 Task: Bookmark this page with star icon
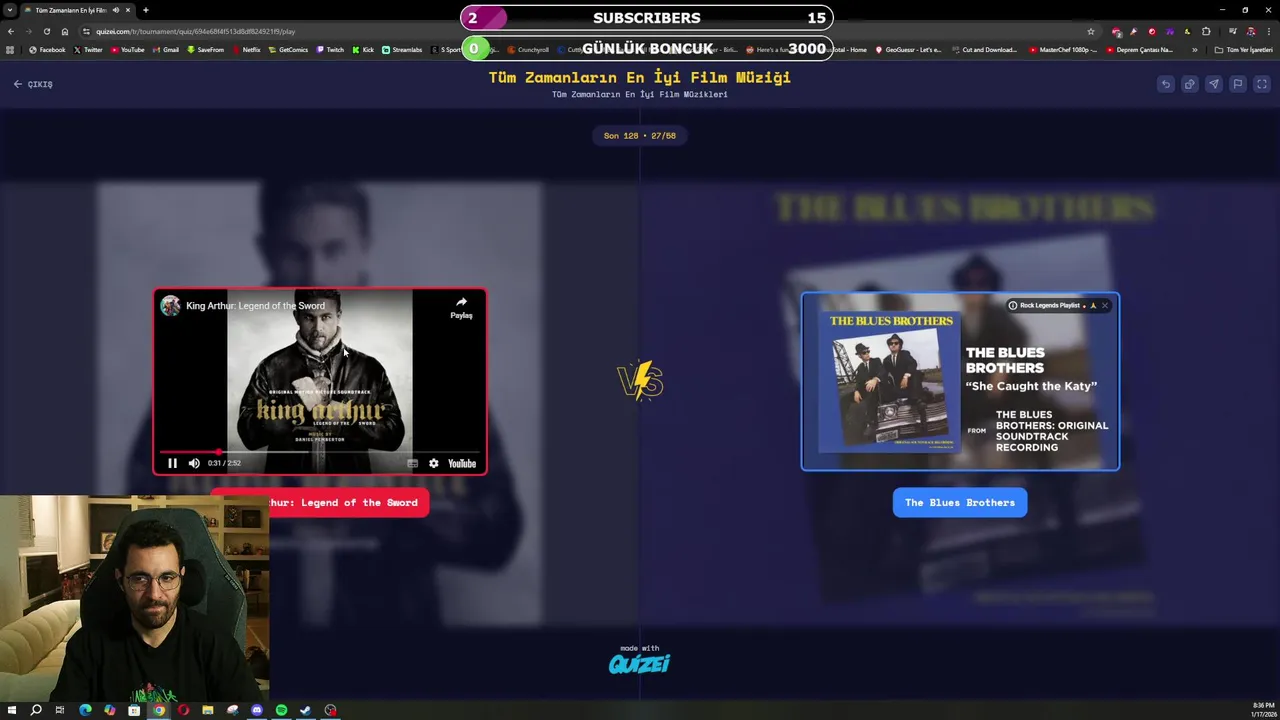coord(1091,31)
